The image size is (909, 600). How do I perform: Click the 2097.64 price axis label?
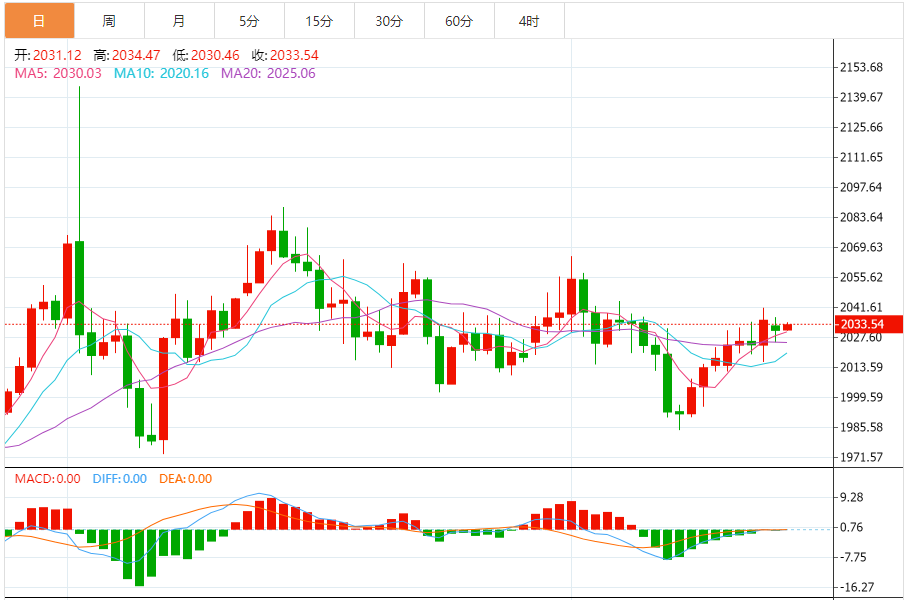click(x=861, y=187)
